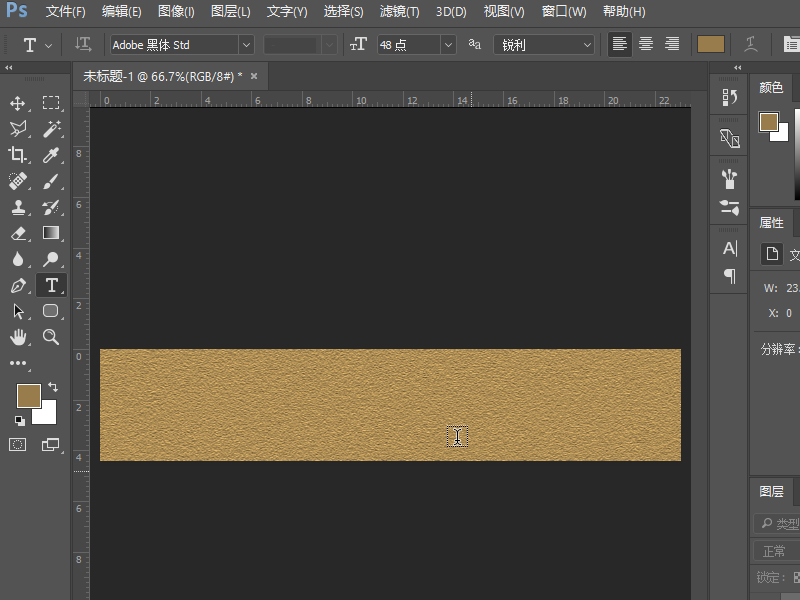Open the 窗口(W) menu
This screenshot has width=800, height=600.
[564, 11]
